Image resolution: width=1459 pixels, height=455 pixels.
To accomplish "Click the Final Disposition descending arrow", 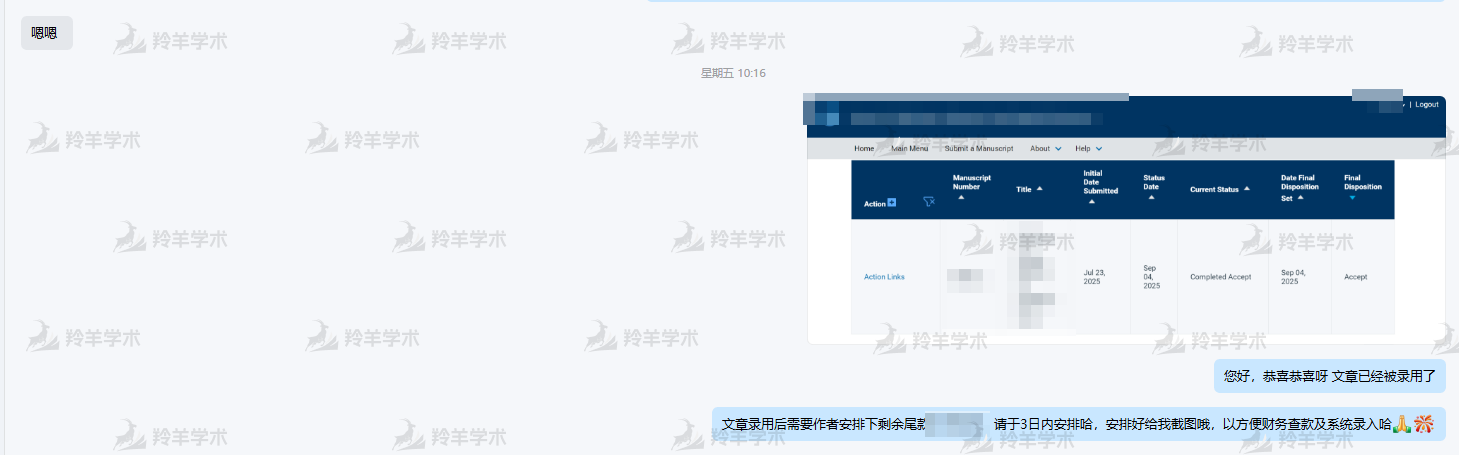I will pos(1352,198).
